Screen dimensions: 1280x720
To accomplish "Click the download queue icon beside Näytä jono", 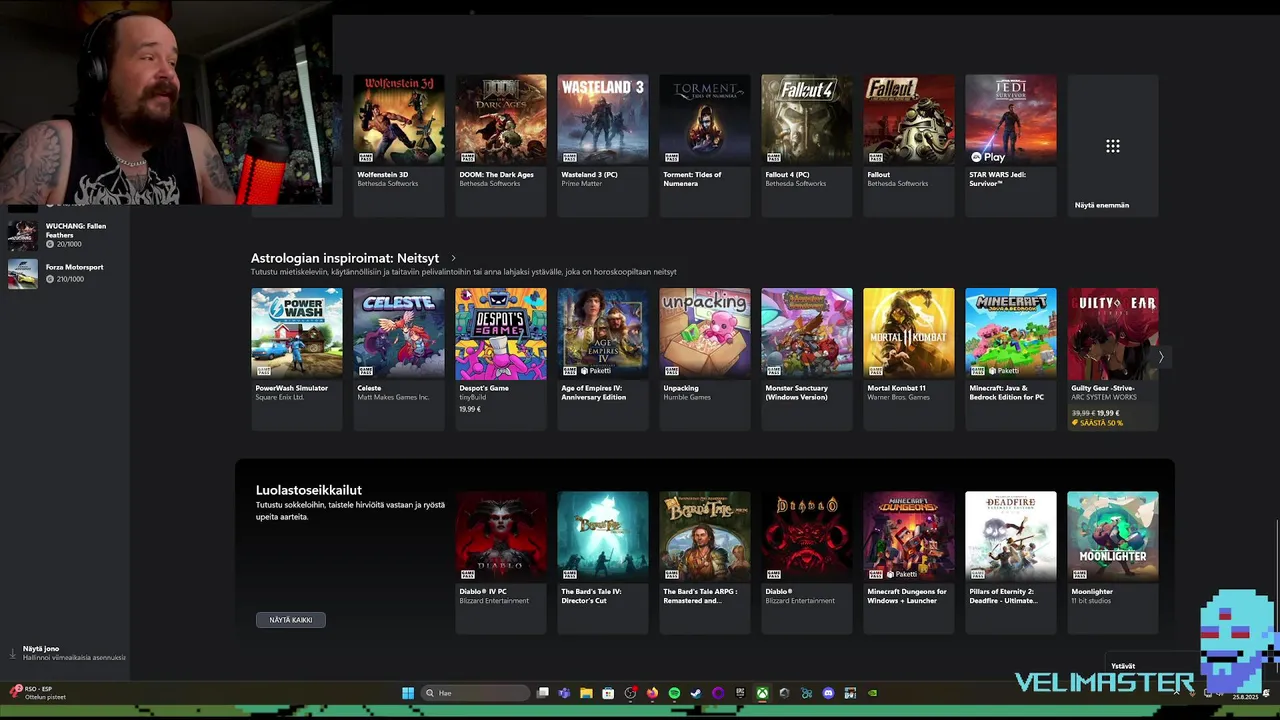I will pos(13,653).
